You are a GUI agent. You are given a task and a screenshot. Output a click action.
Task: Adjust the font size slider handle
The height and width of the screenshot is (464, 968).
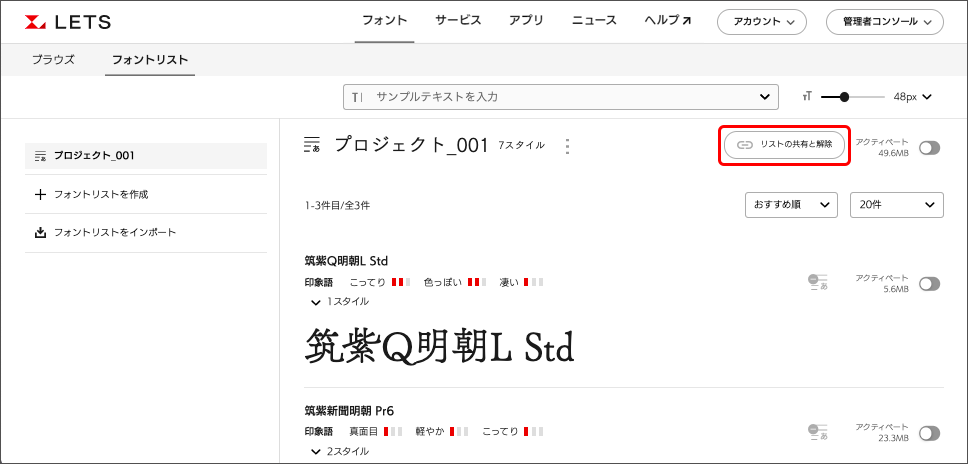[845, 97]
